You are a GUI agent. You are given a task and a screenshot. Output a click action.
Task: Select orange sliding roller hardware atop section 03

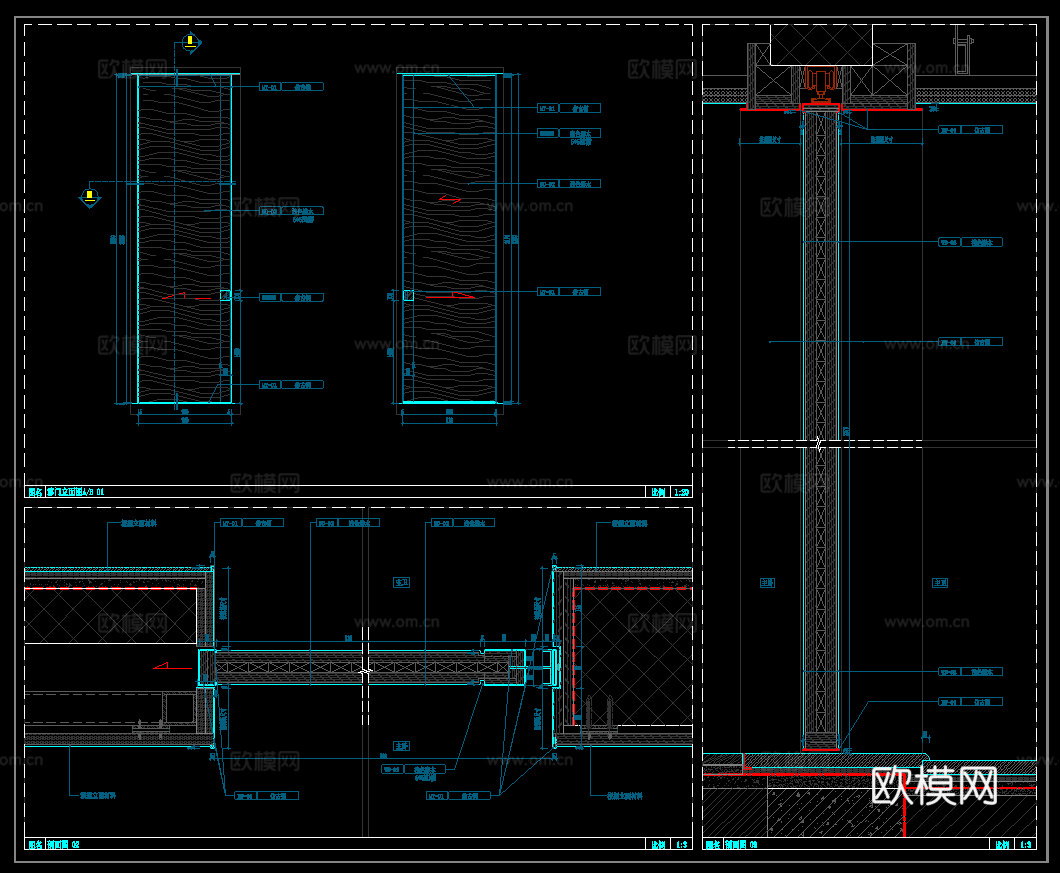pyautogui.click(x=821, y=84)
